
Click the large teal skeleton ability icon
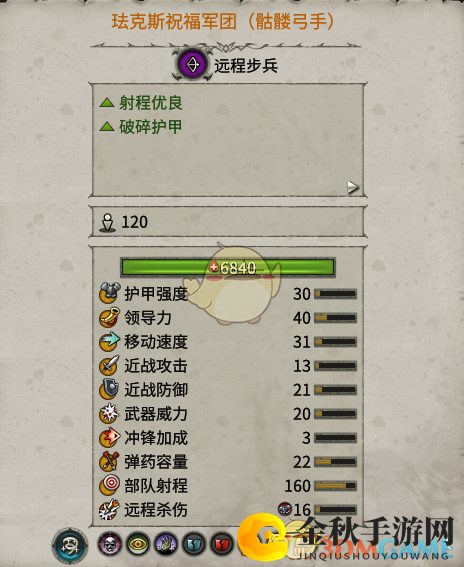point(70,545)
